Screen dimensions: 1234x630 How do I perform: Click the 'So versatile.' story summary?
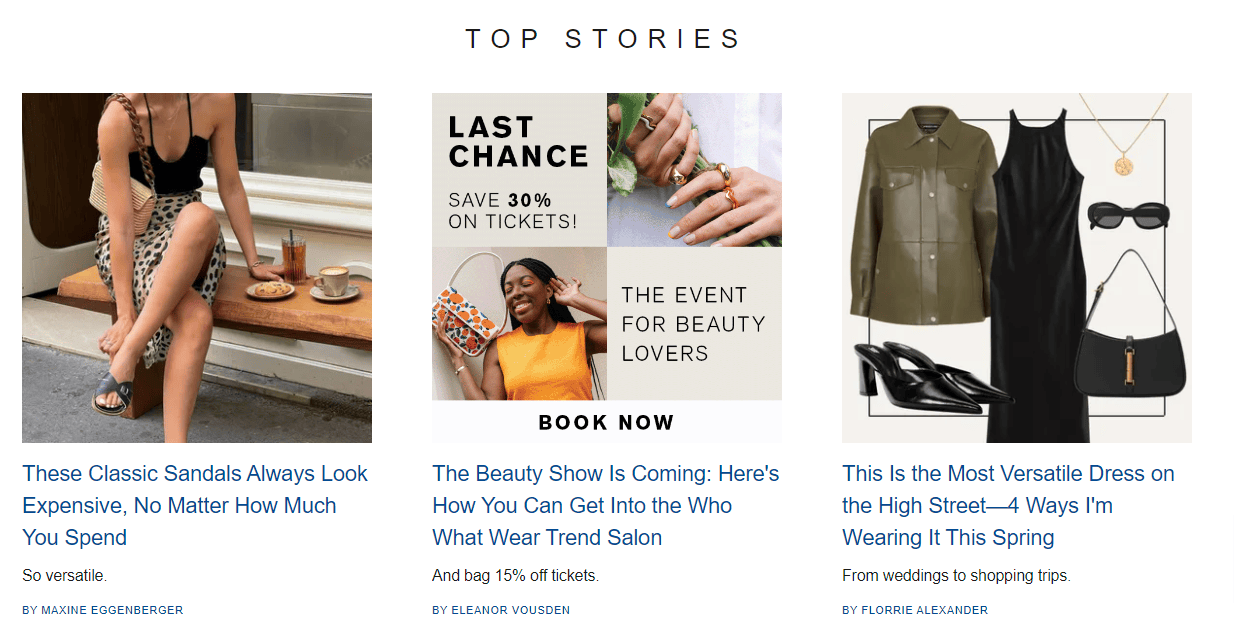(x=64, y=575)
